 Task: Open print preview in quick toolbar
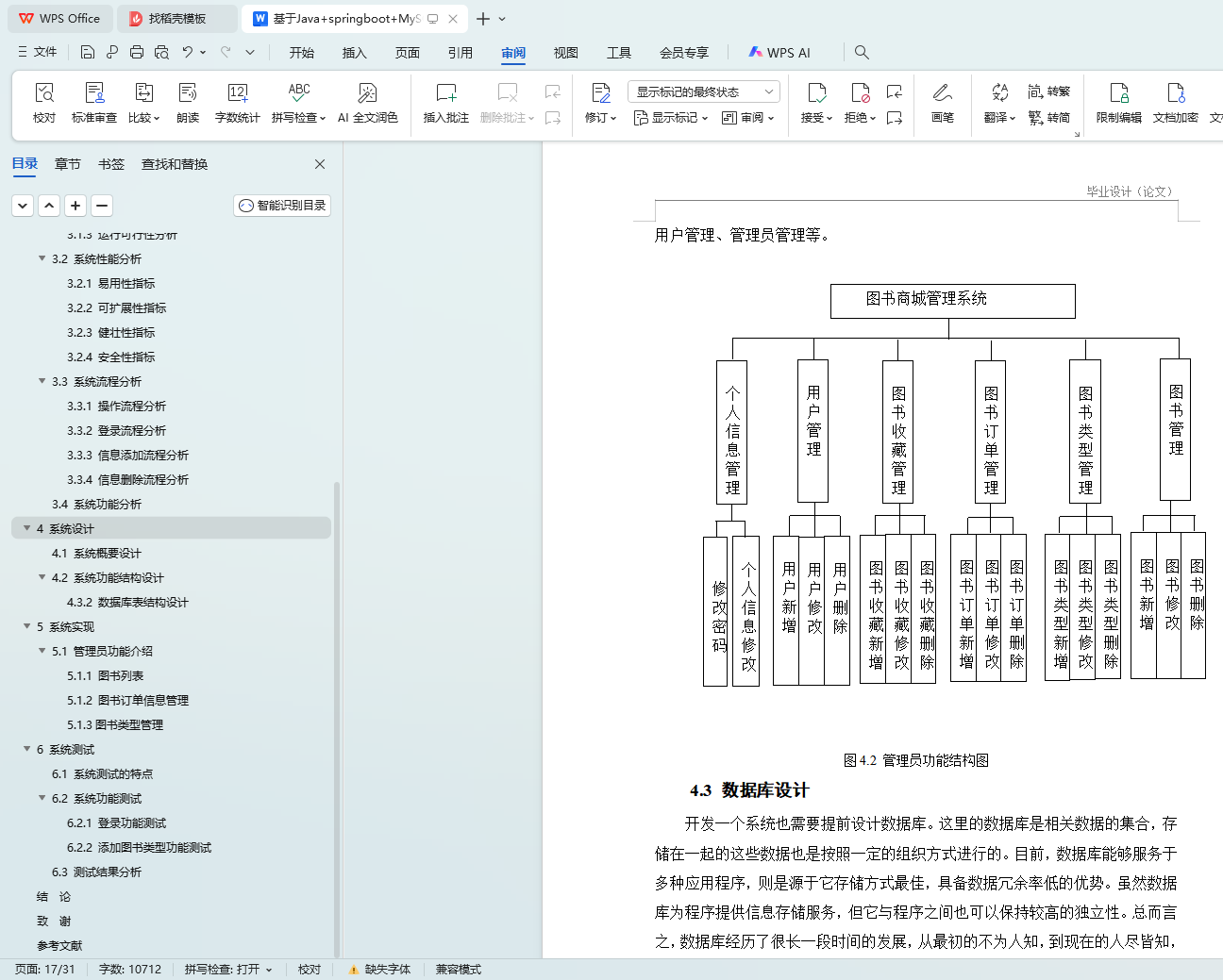pyautogui.click(x=161, y=52)
